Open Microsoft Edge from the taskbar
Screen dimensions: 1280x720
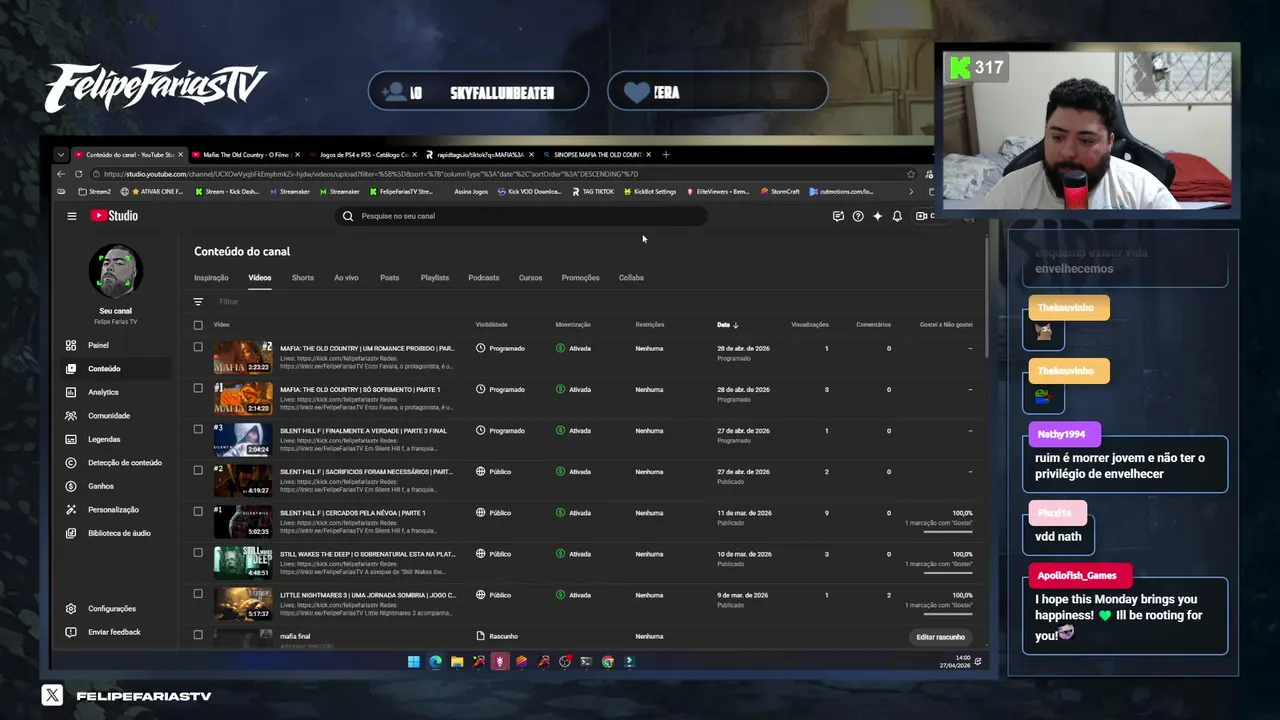click(435, 661)
